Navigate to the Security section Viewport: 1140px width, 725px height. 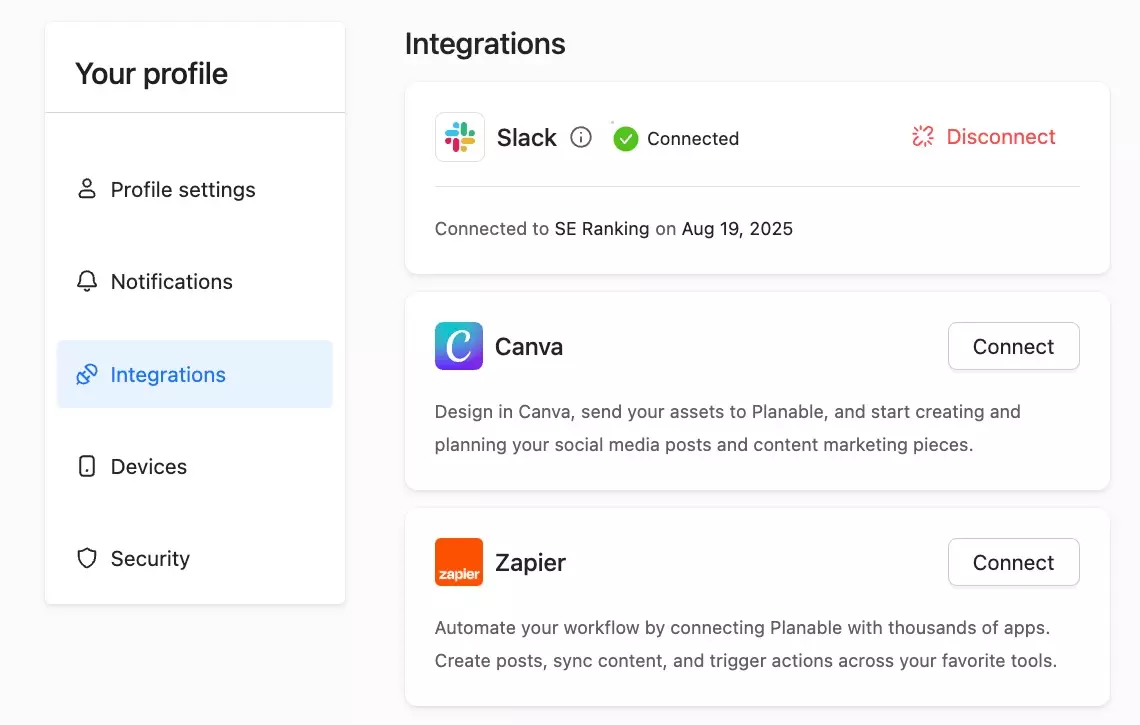(195, 558)
